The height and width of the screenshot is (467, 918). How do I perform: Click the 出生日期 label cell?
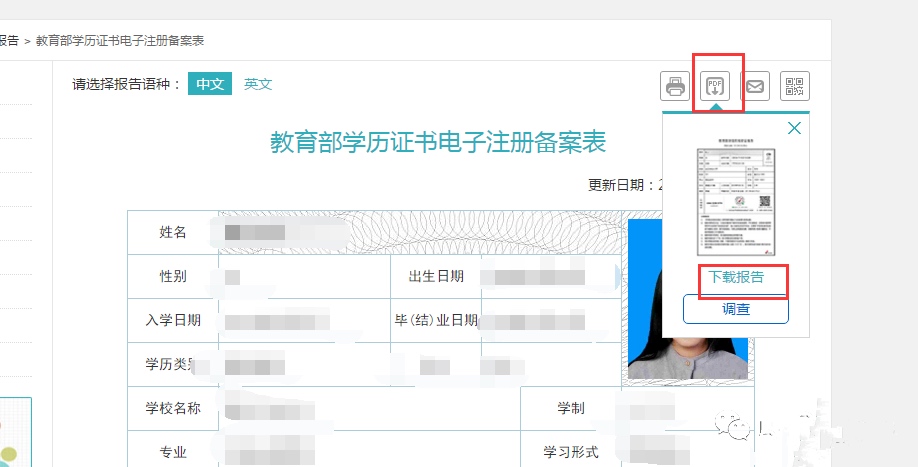436,276
